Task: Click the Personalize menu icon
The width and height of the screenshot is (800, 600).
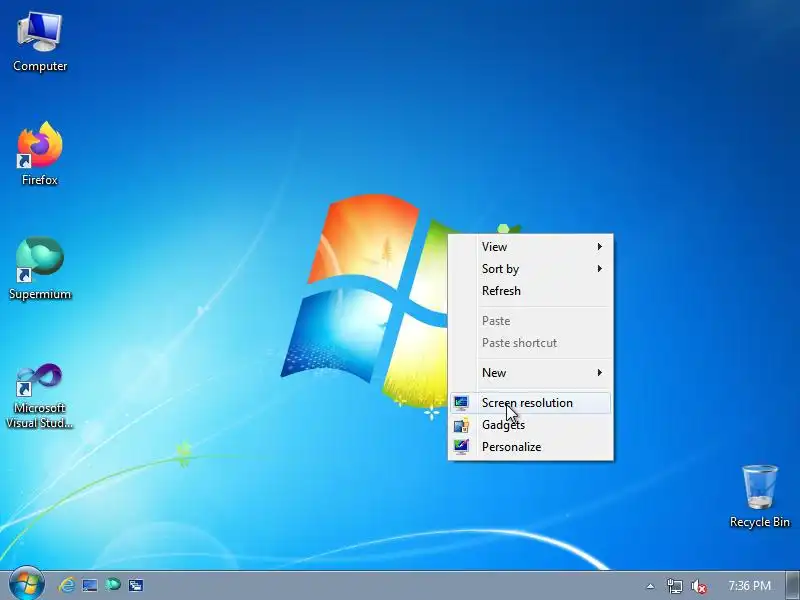Action: [461, 447]
